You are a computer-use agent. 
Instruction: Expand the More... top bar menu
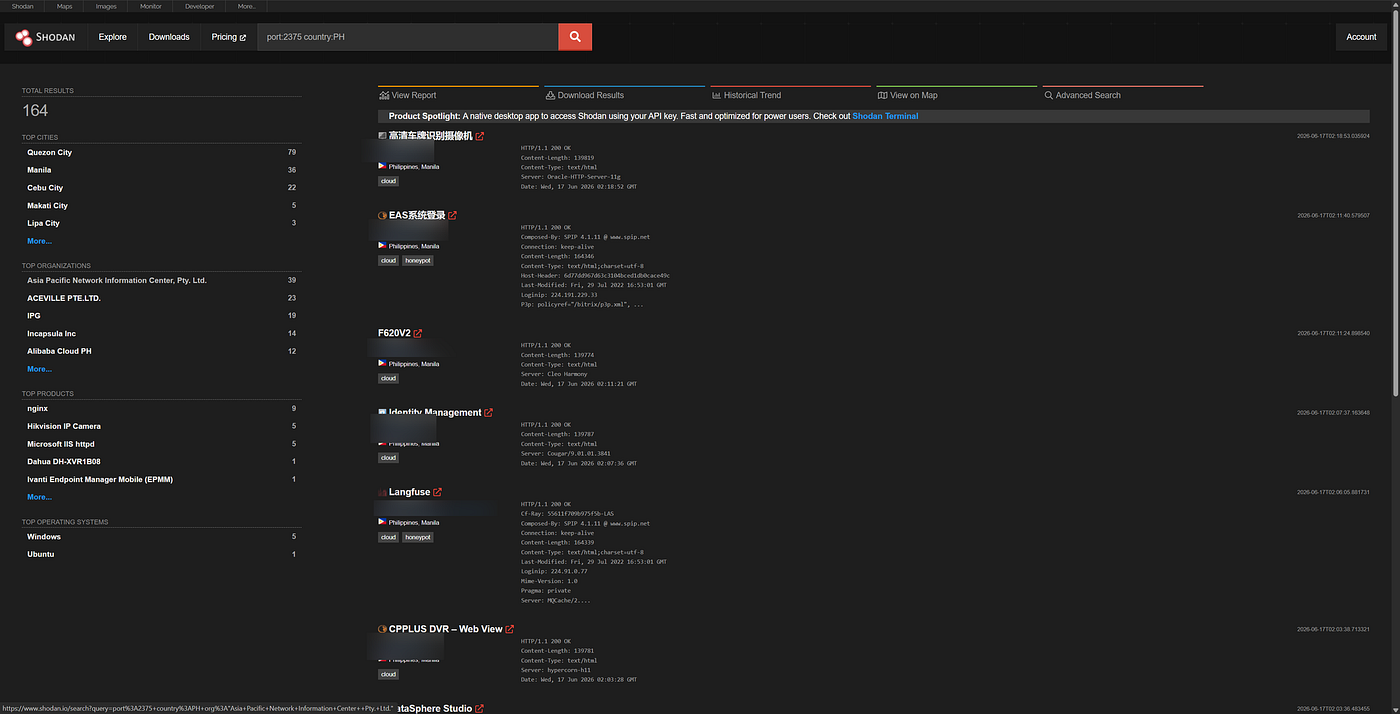coord(247,6)
